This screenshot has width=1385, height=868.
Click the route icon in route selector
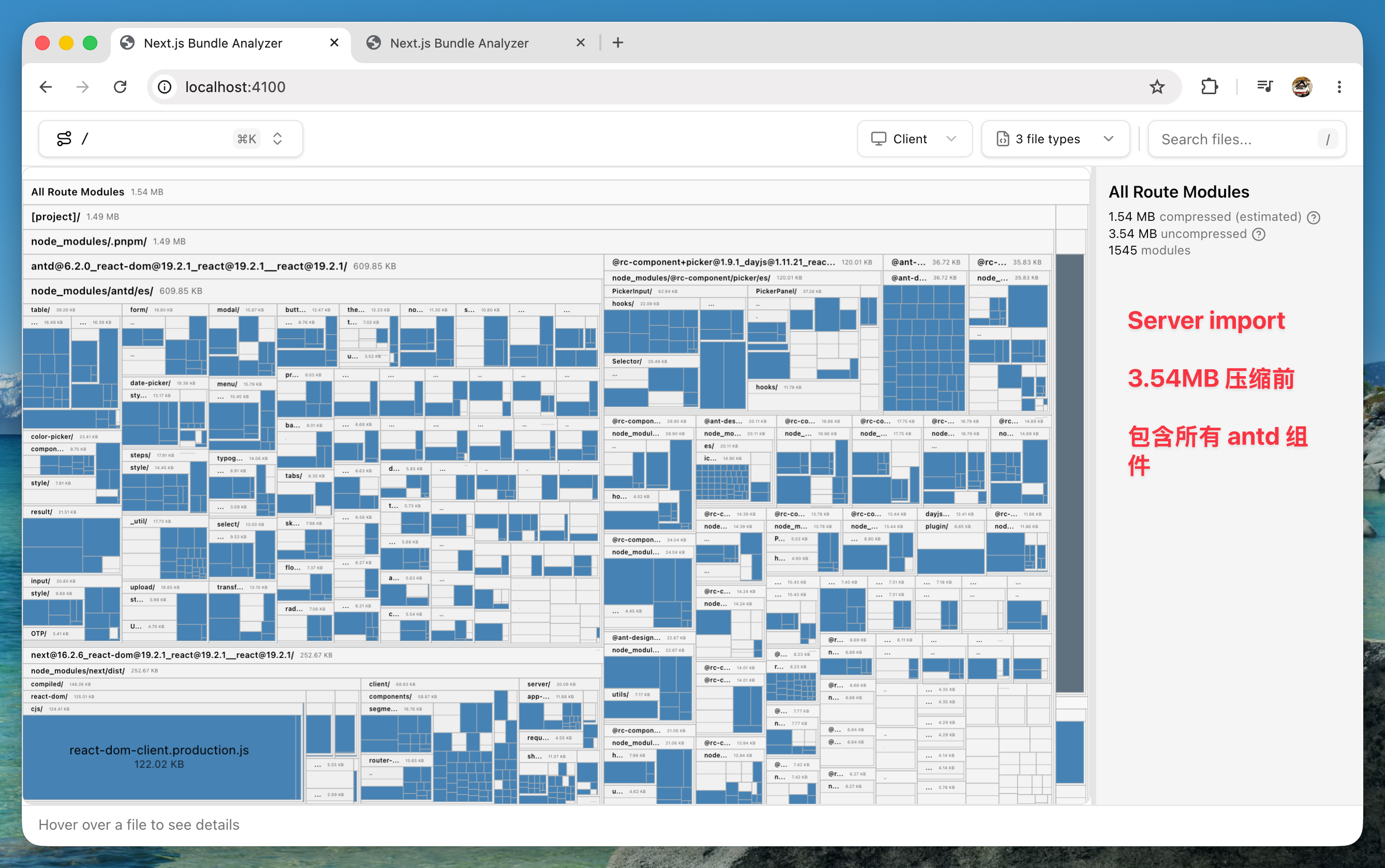(x=64, y=139)
